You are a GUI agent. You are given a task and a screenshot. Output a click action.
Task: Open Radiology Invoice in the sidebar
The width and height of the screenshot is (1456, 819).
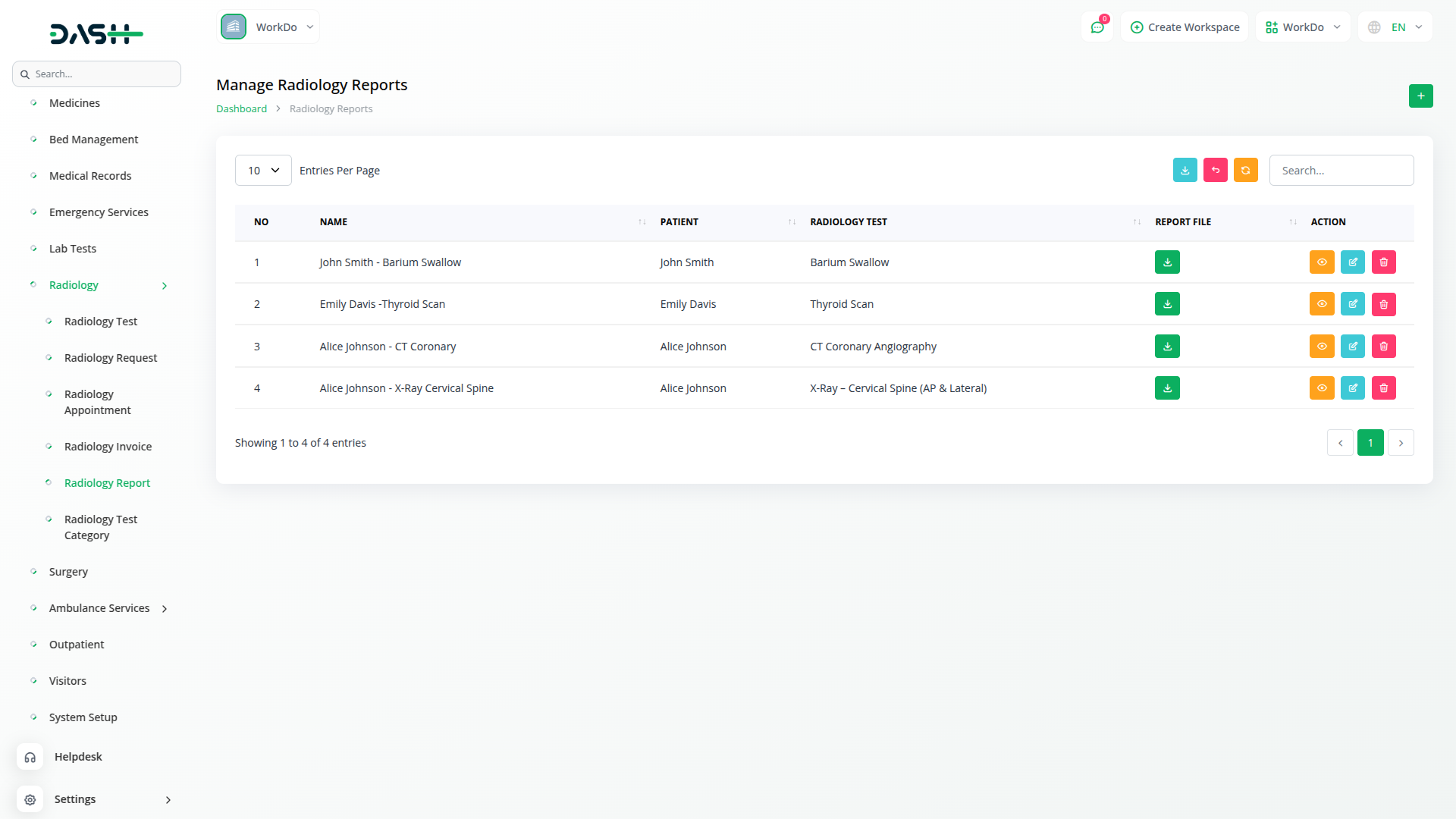108,447
